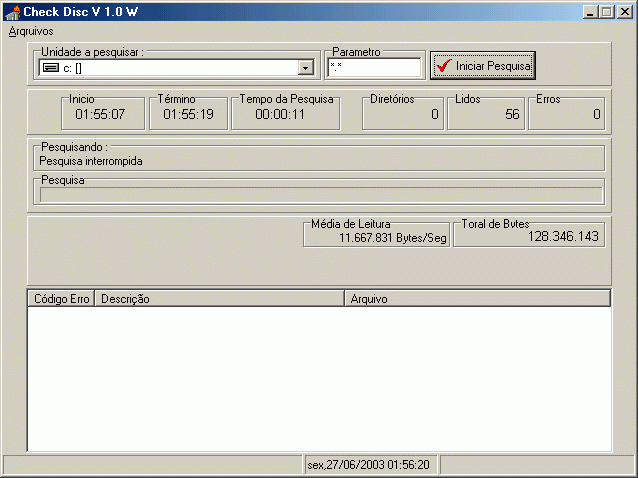This screenshot has height=478, width=638.
Task: Close the Check Disc window
Action: 624,11
